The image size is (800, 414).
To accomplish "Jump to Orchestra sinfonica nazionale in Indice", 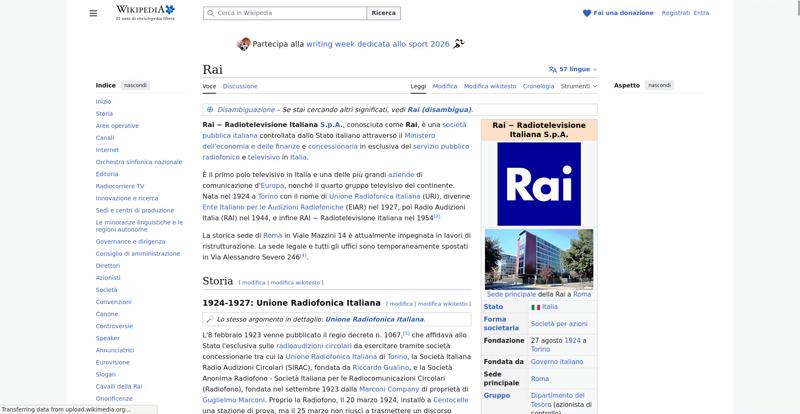I will [x=139, y=162].
